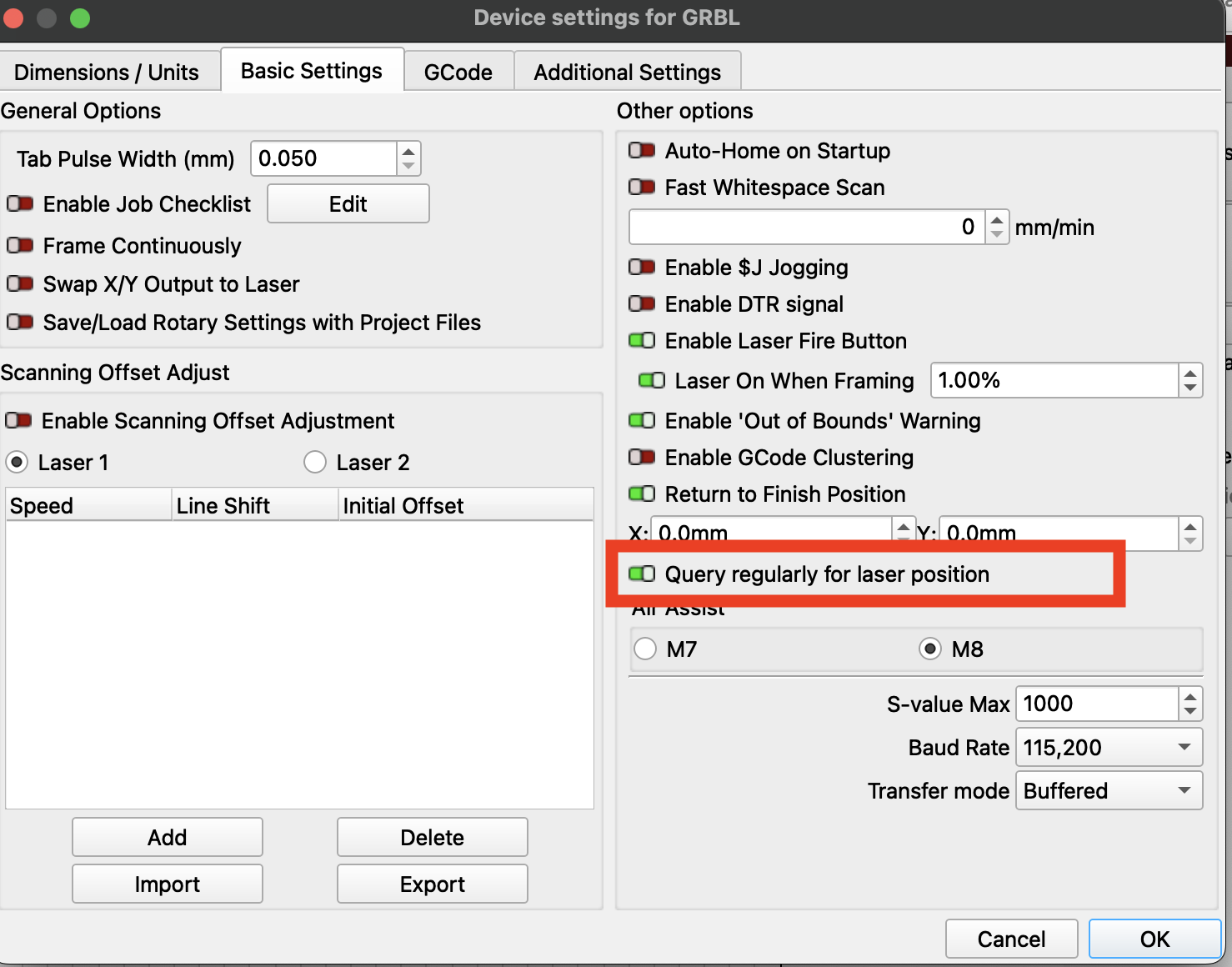
Task: Click the Initial Offset column header
Action: [x=466, y=505]
